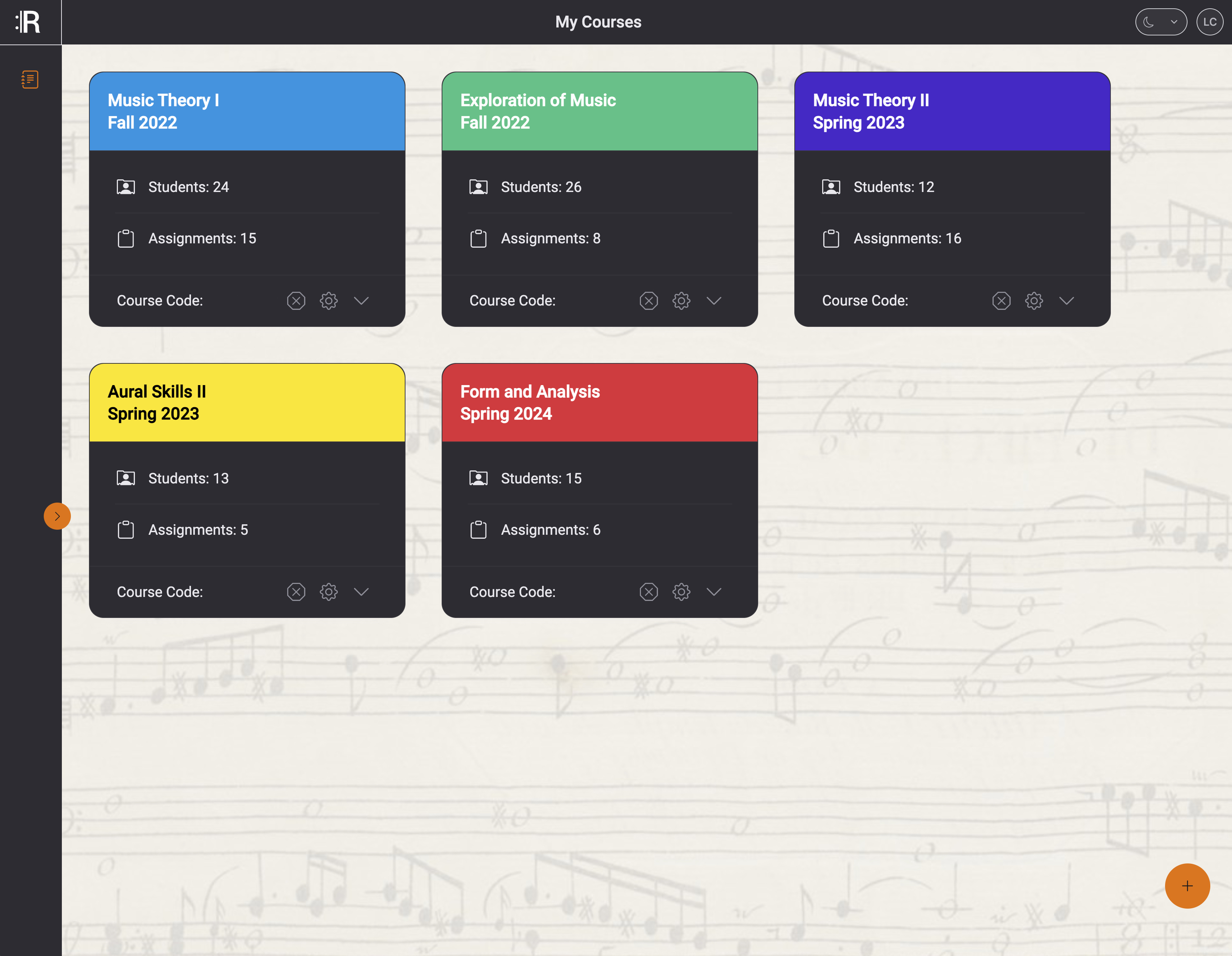Open the Aural Skills II yellow course header

[x=247, y=402]
